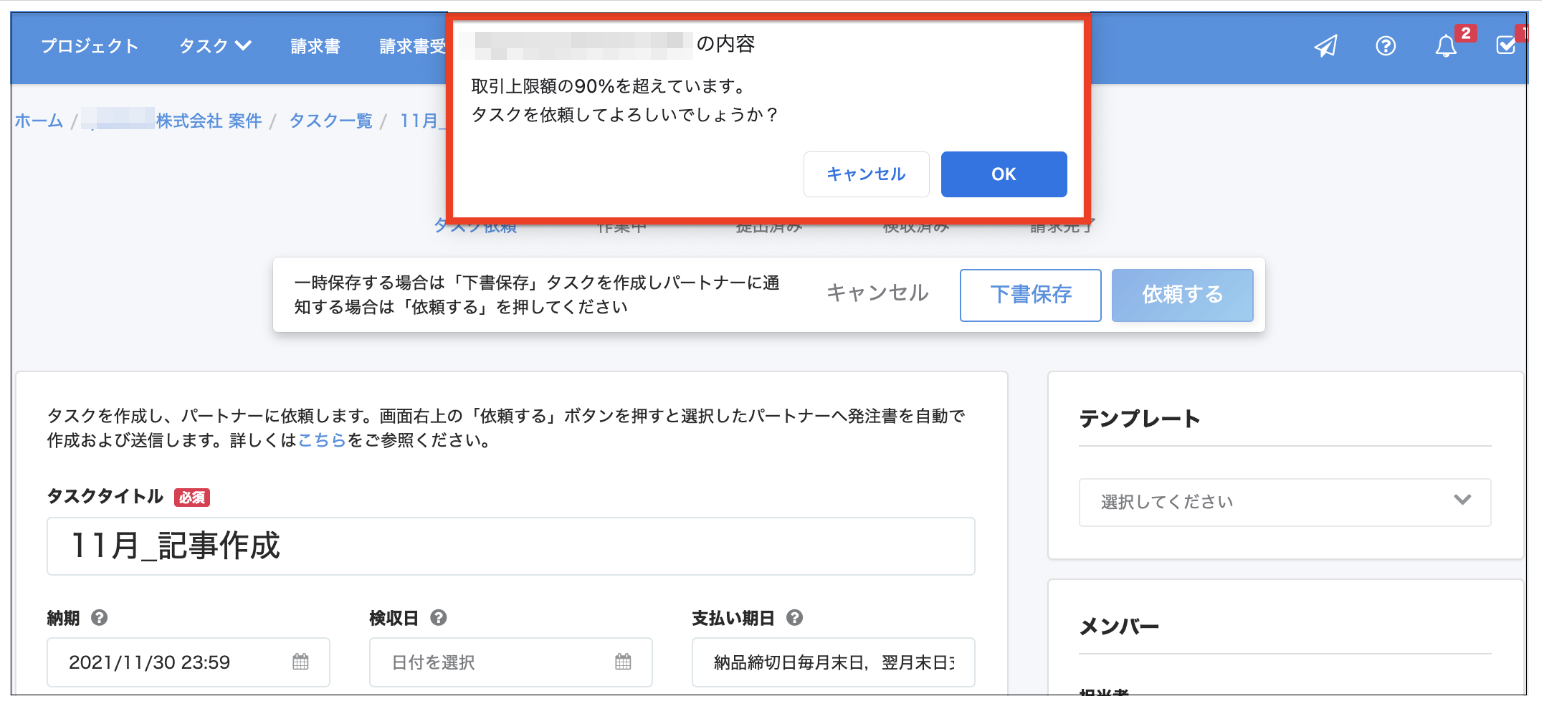Click the paper plane send icon
The image size is (1542, 709).
click(x=1325, y=46)
